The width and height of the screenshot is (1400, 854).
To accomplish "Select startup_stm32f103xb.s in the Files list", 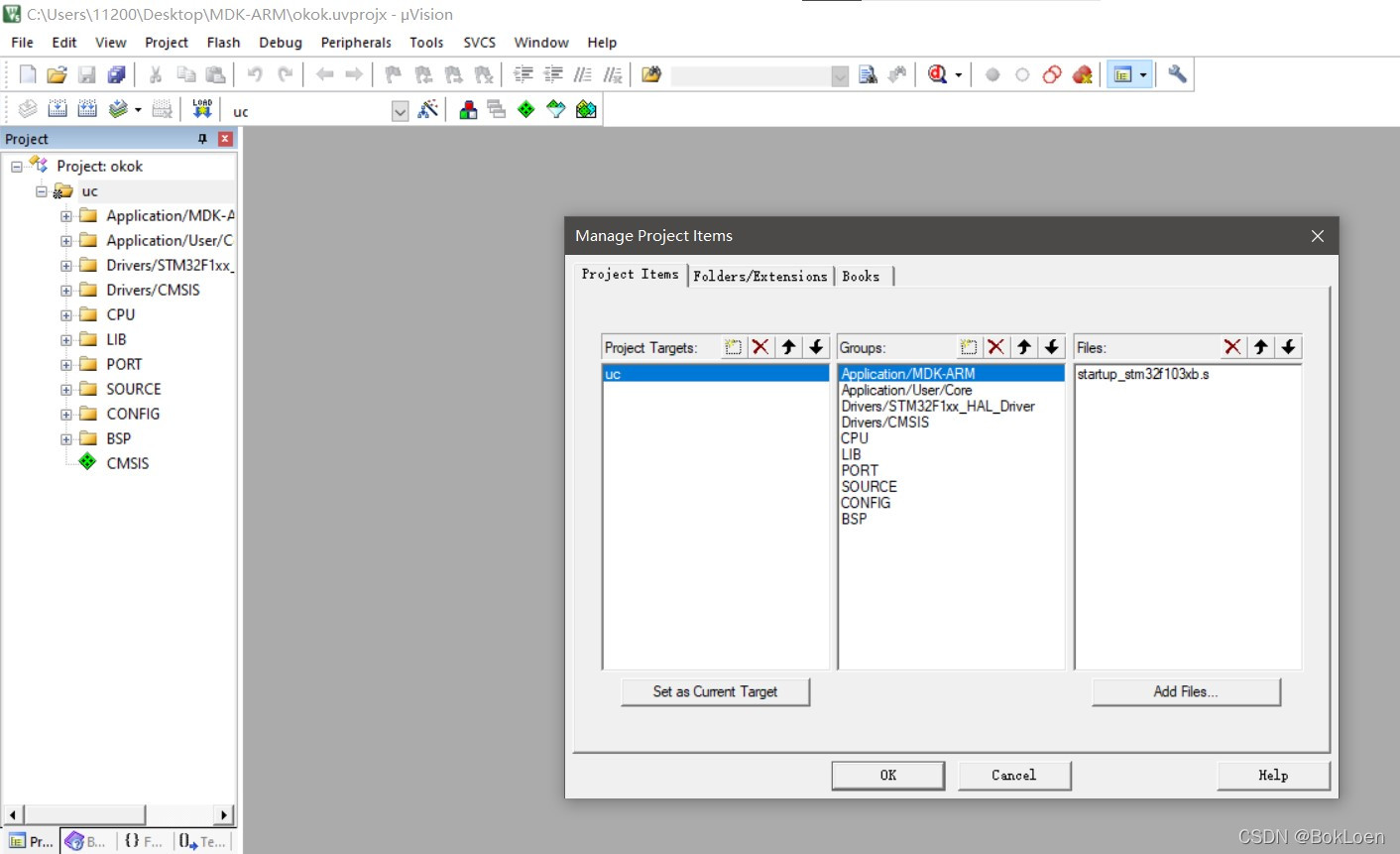I will pyautogui.click(x=1143, y=374).
